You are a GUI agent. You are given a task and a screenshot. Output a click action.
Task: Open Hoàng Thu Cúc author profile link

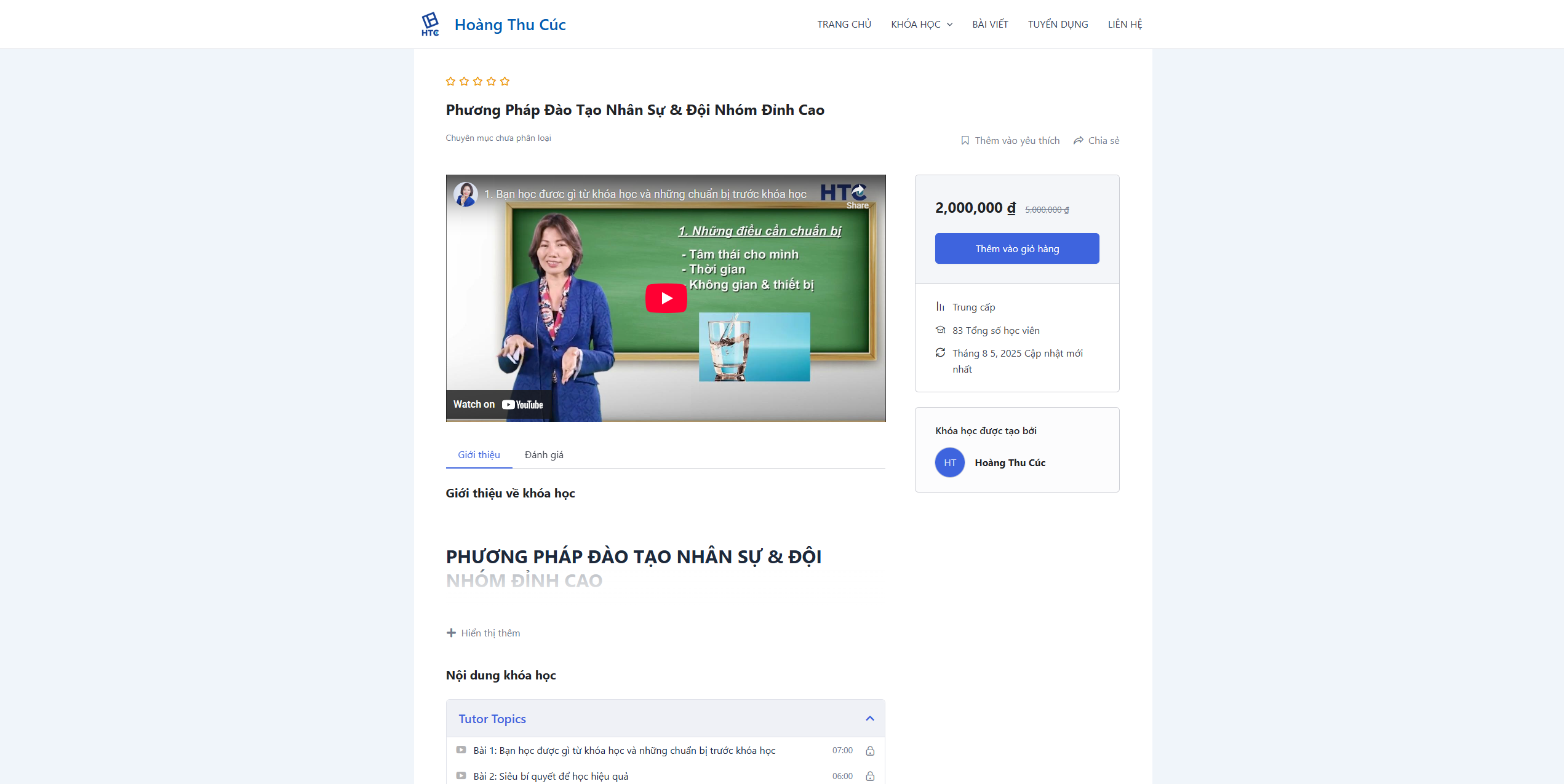tap(1010, 462)
